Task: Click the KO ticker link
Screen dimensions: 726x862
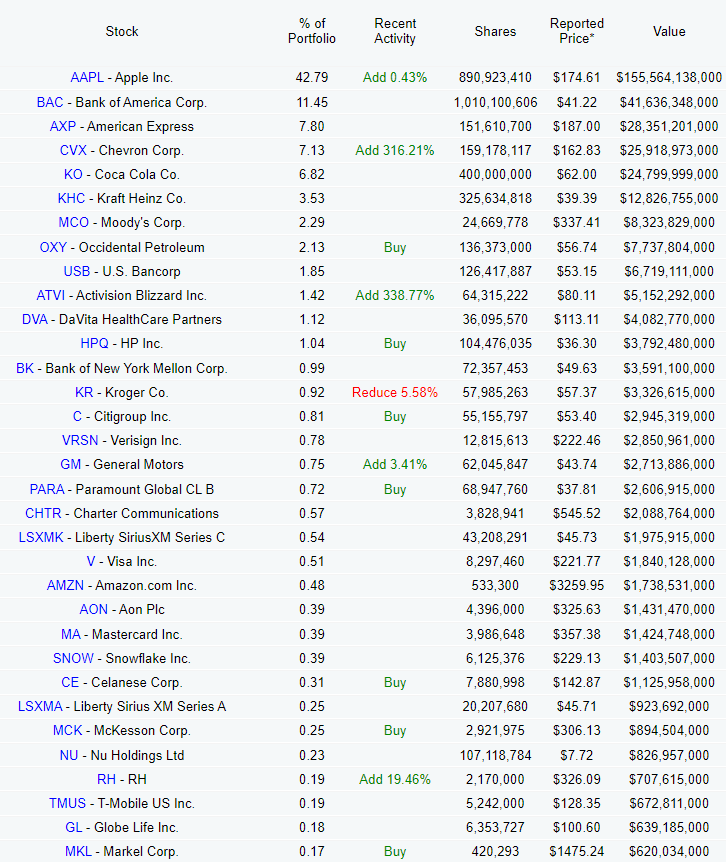Action: click(x=73, y=175)
